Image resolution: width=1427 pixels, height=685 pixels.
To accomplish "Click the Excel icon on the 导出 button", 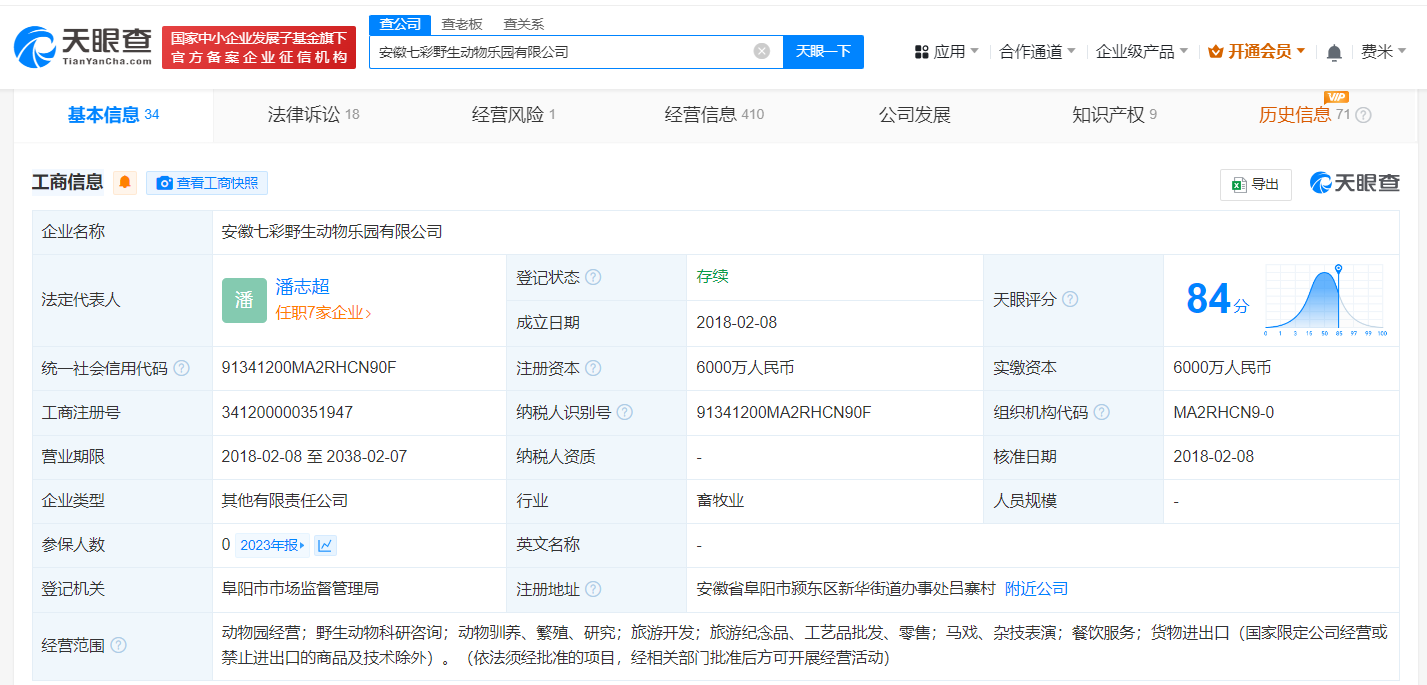I will click(x=1239, y=184).
